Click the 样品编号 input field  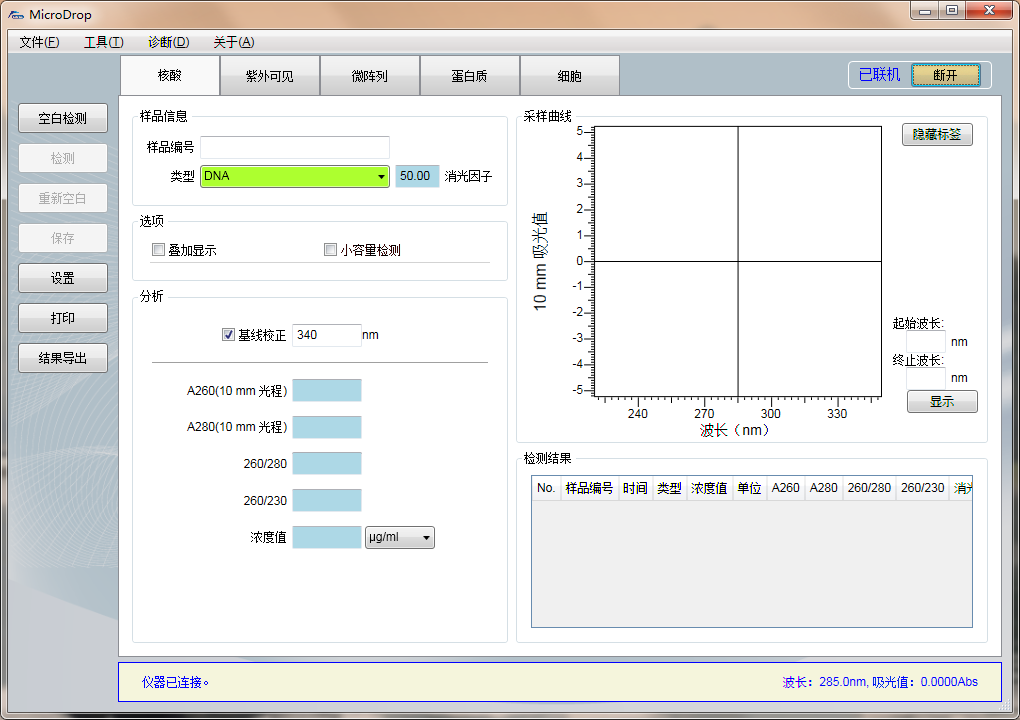coord(295,147)
